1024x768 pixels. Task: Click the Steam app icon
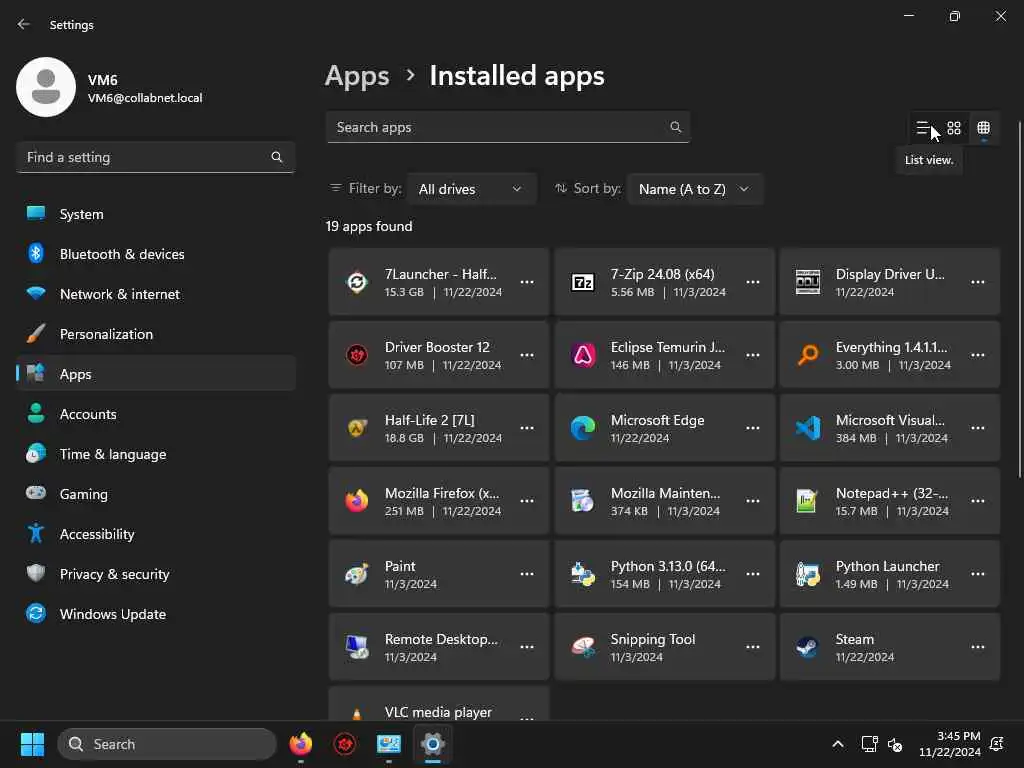pos(808,648)
